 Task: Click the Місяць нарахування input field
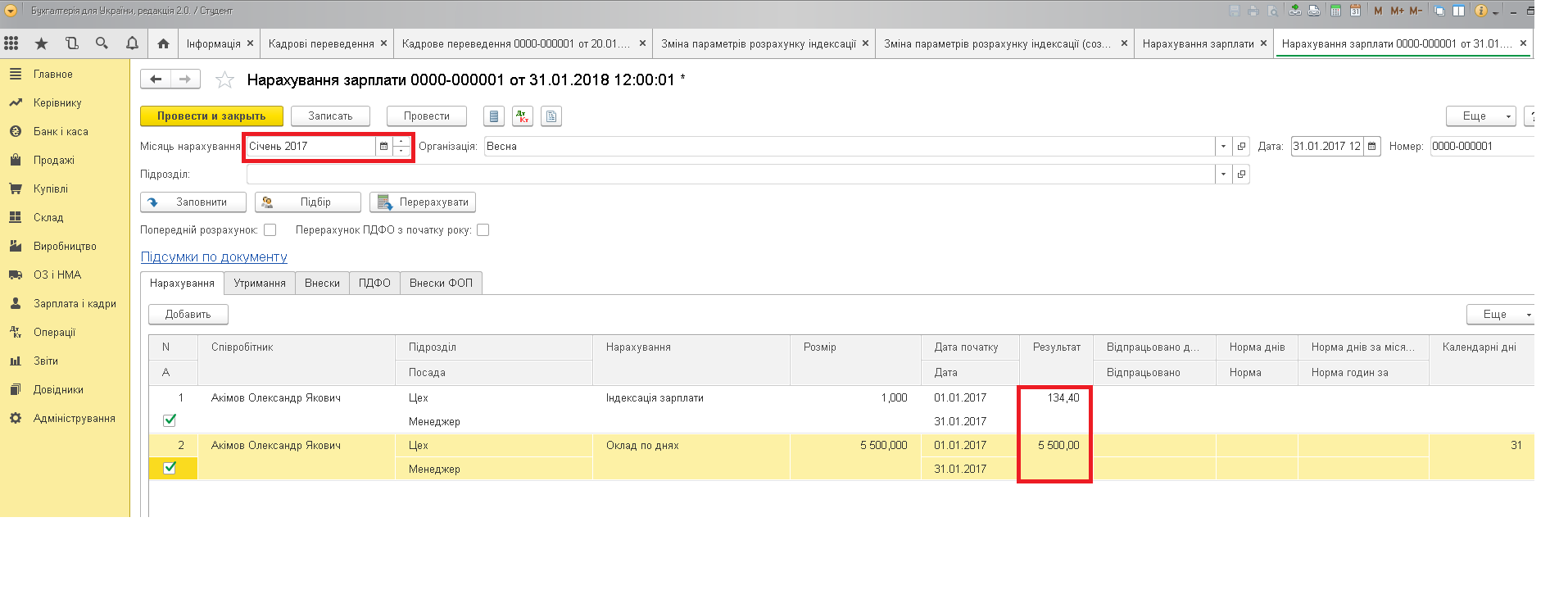(x=311, y=147)
